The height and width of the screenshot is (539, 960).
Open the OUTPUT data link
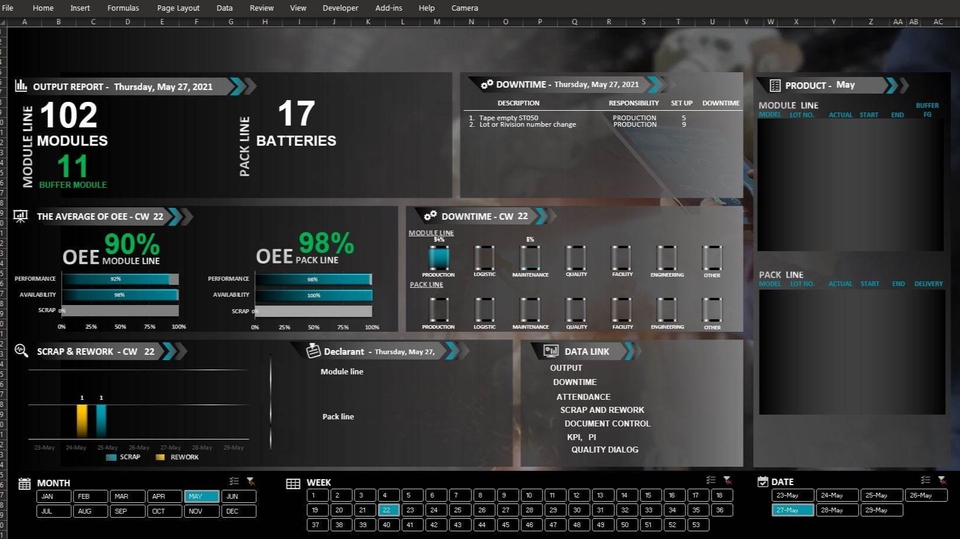click(x=566, y=368)
